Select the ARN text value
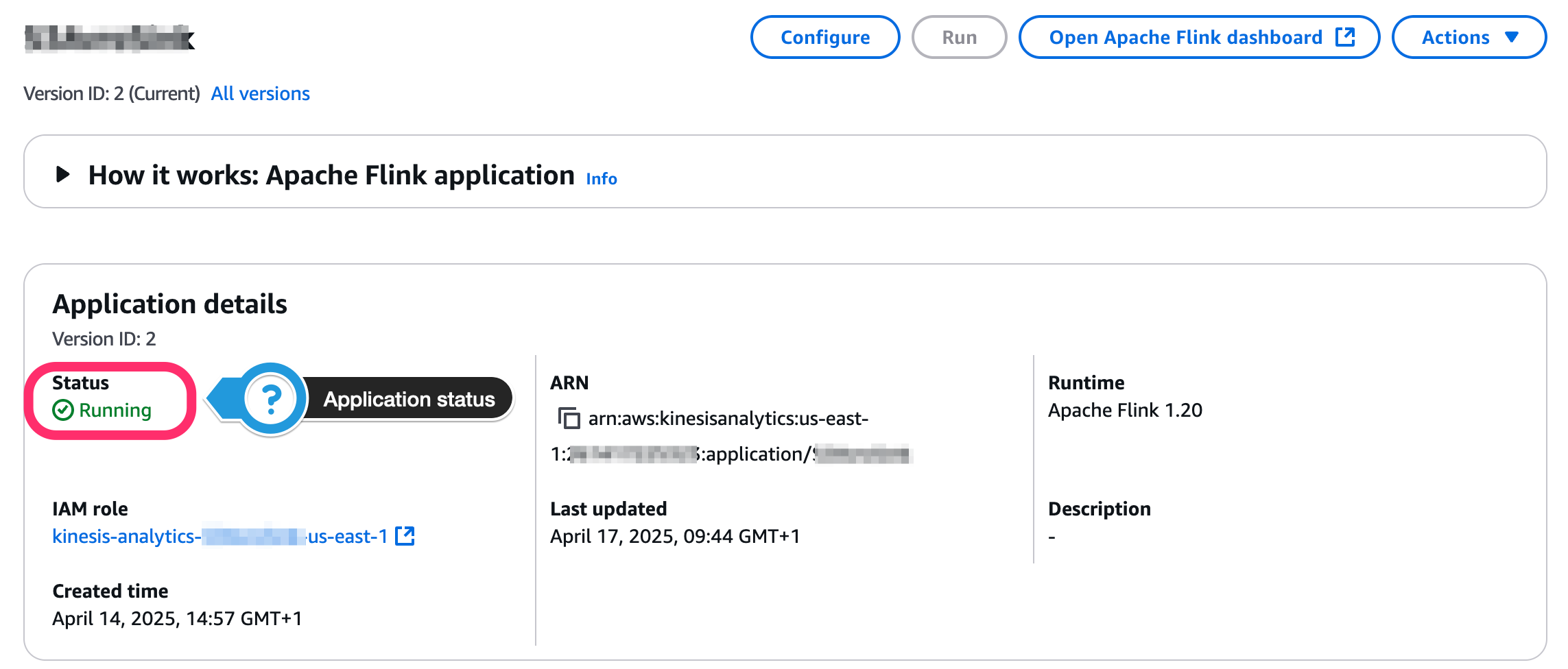This screenshot has height=669, width=1568. pos(727,419)
